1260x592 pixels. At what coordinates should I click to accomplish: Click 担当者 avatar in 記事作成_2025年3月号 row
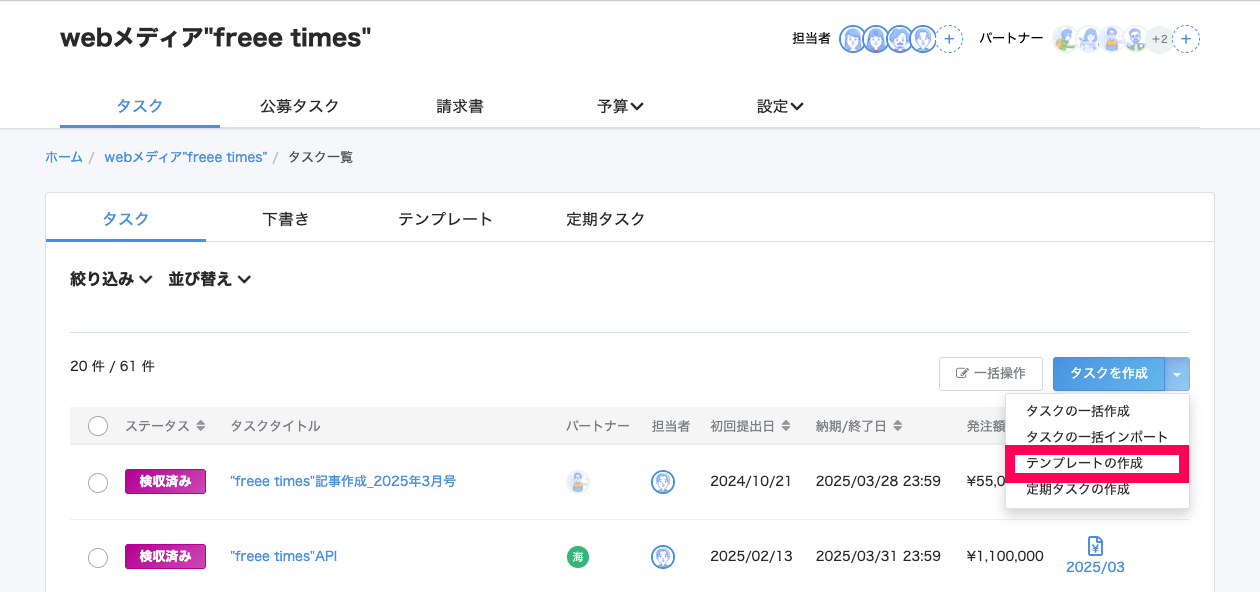662,482
